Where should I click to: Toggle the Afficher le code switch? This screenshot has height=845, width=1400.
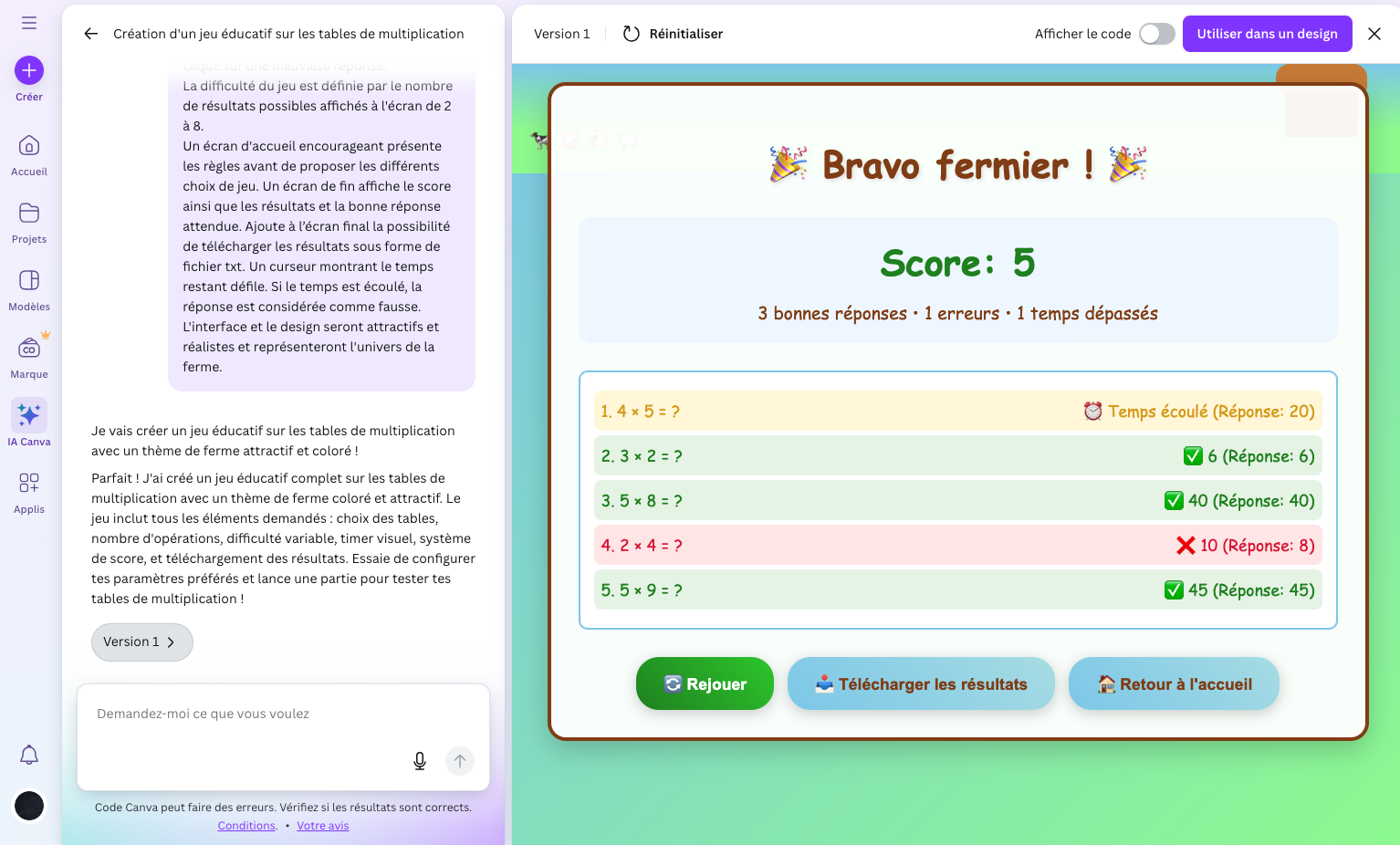click(x=1156, y=34)
